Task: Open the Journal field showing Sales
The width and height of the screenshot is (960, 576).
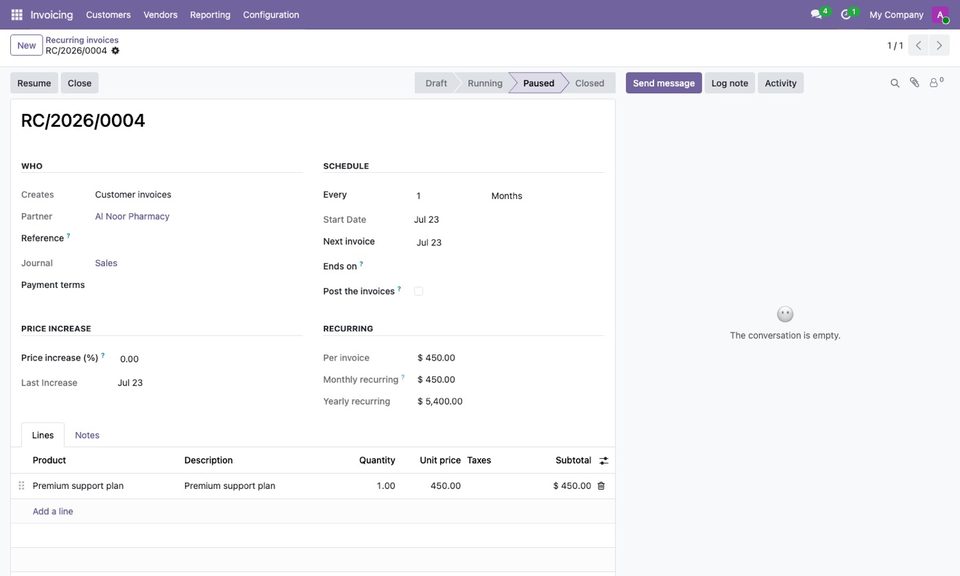Action: [x=106, y=263]
